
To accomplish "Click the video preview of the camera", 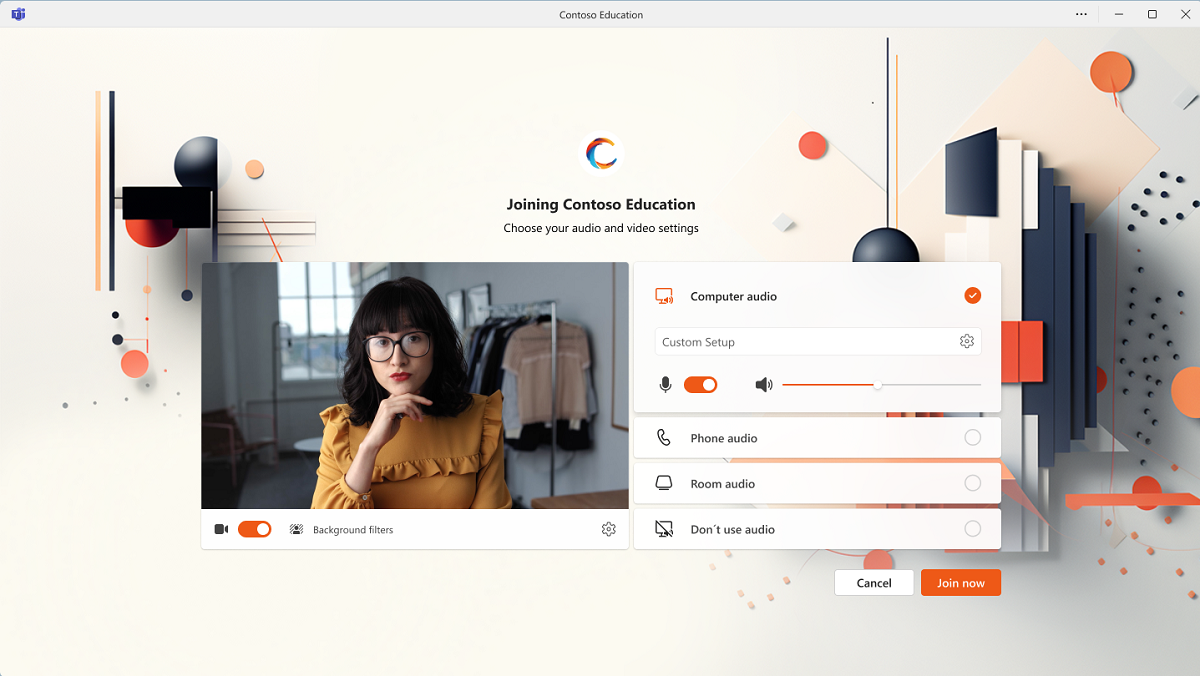I will pos(415,386).
